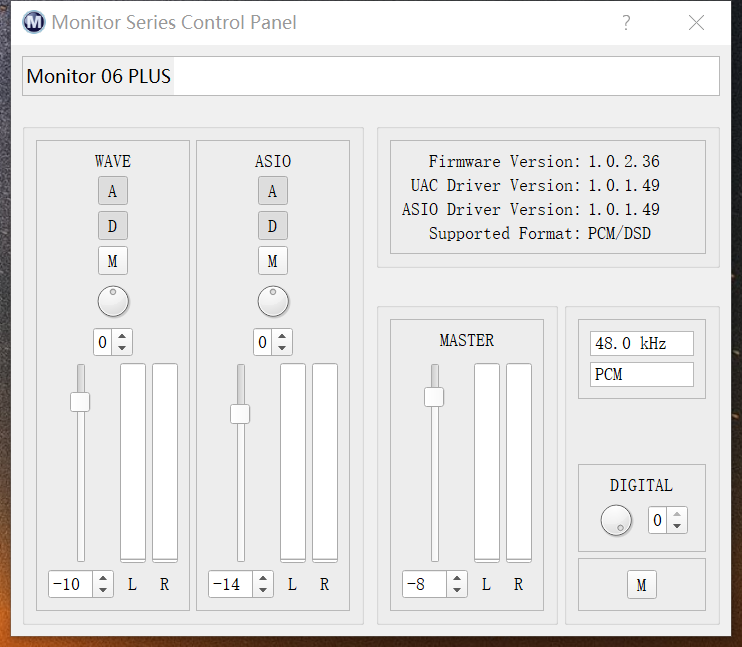The width and height of the screenshot is (742, 647).
Task: Click the DIGITAL section knob
Action: 616,520
